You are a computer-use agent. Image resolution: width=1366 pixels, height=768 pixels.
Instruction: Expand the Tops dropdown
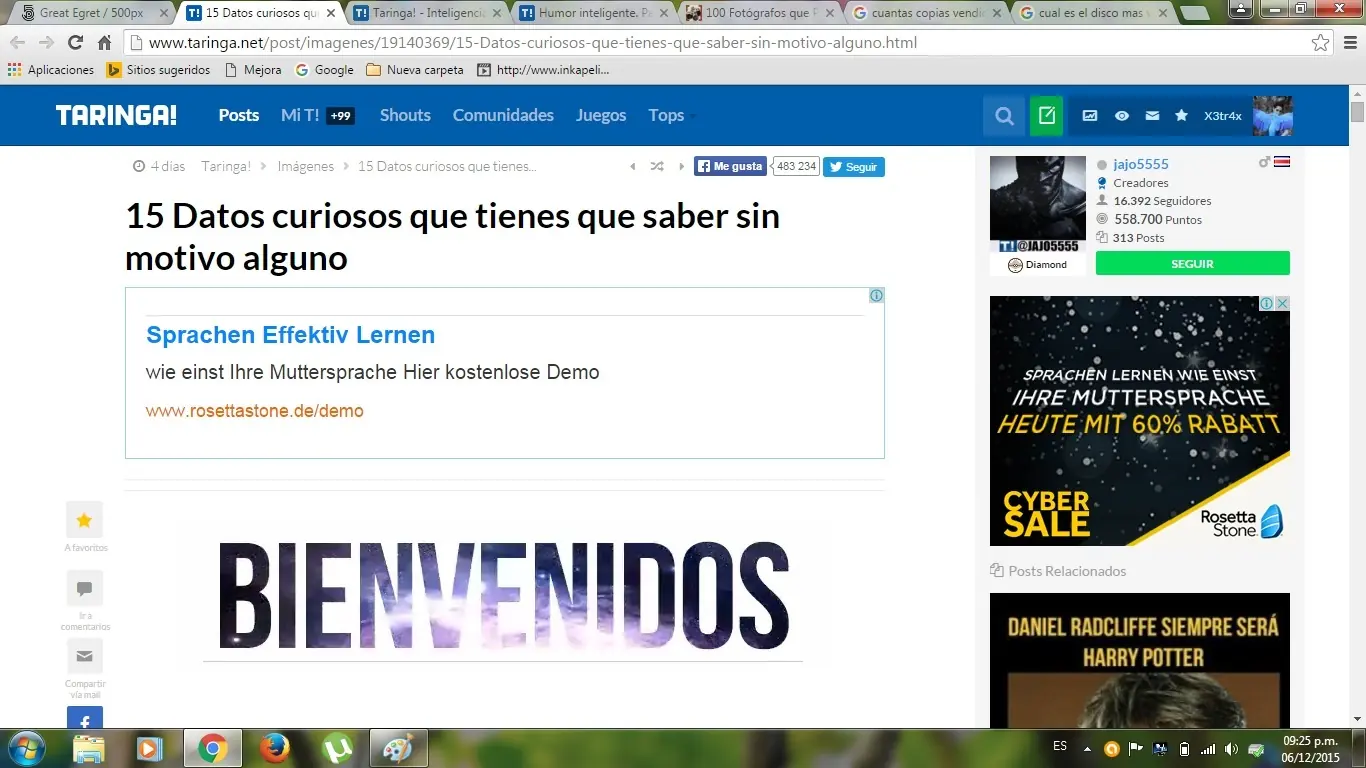[671, 115]
